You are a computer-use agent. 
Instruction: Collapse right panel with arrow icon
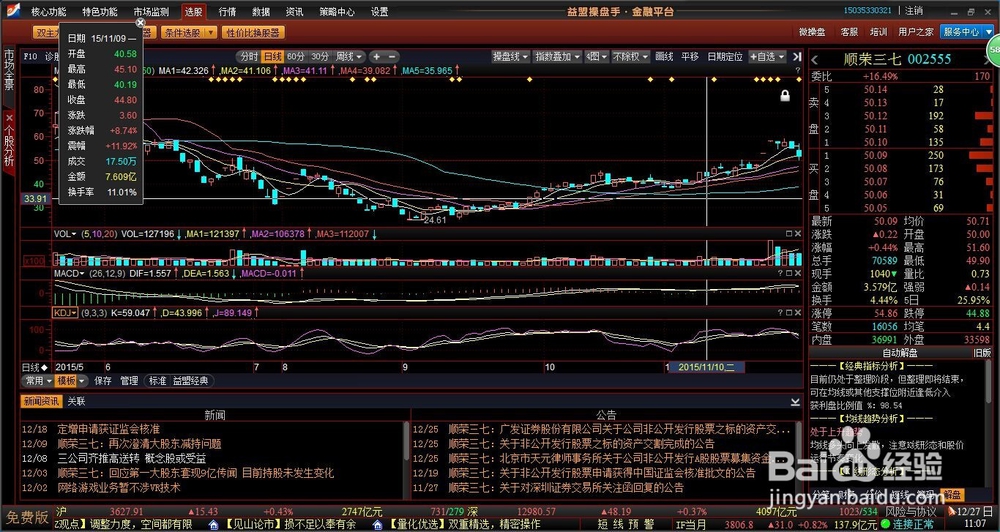pyautogui.click(x=797, y=56)
